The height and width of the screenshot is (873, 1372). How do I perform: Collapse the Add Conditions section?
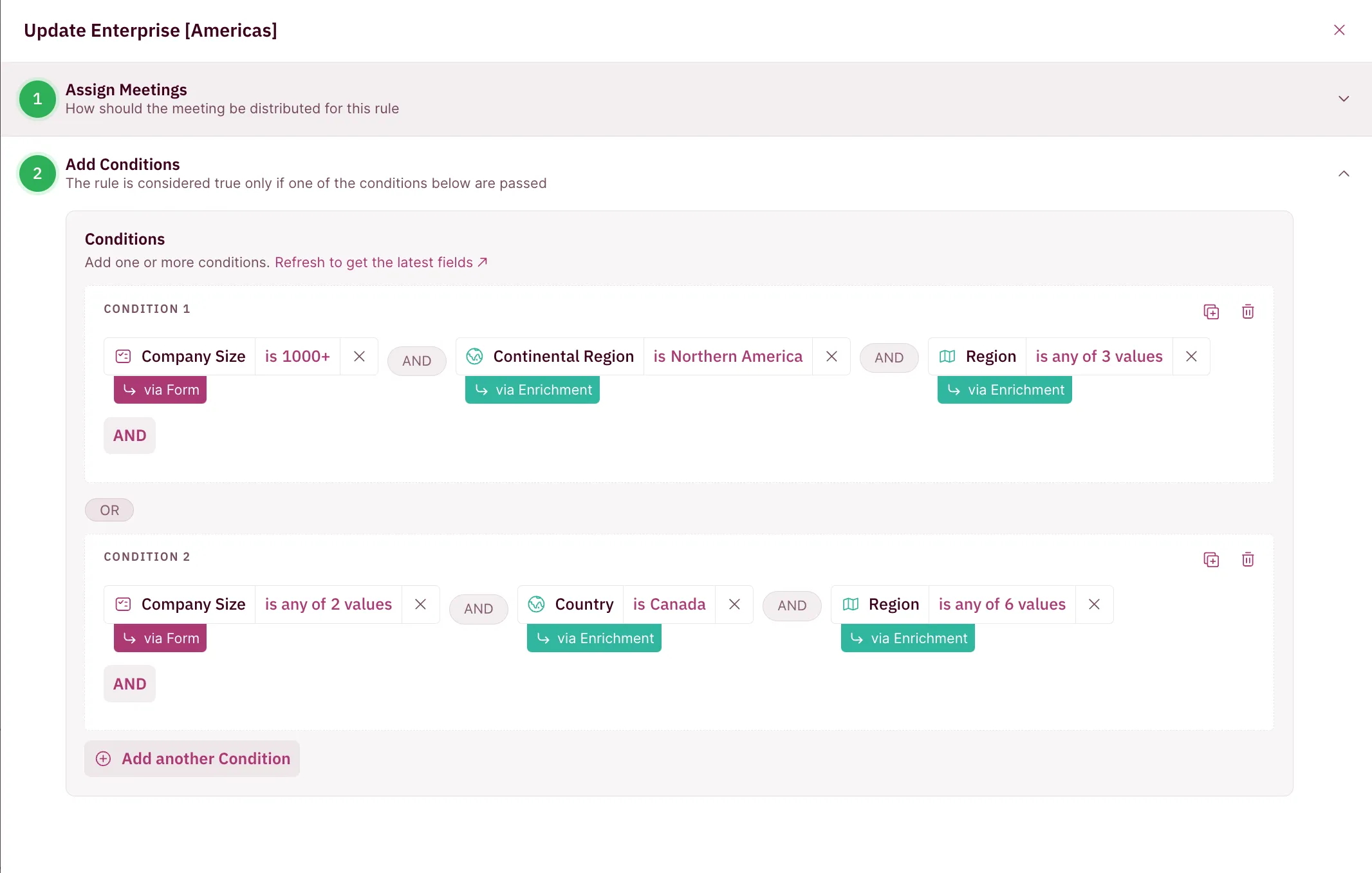[1344, 173]
